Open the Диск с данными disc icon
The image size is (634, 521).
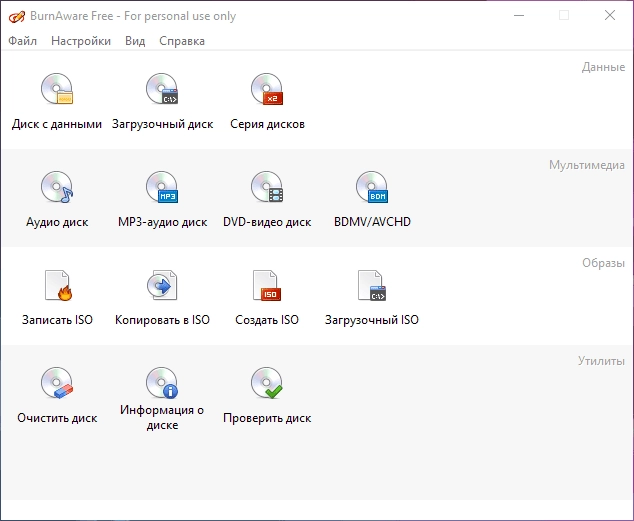pos(57,89)
